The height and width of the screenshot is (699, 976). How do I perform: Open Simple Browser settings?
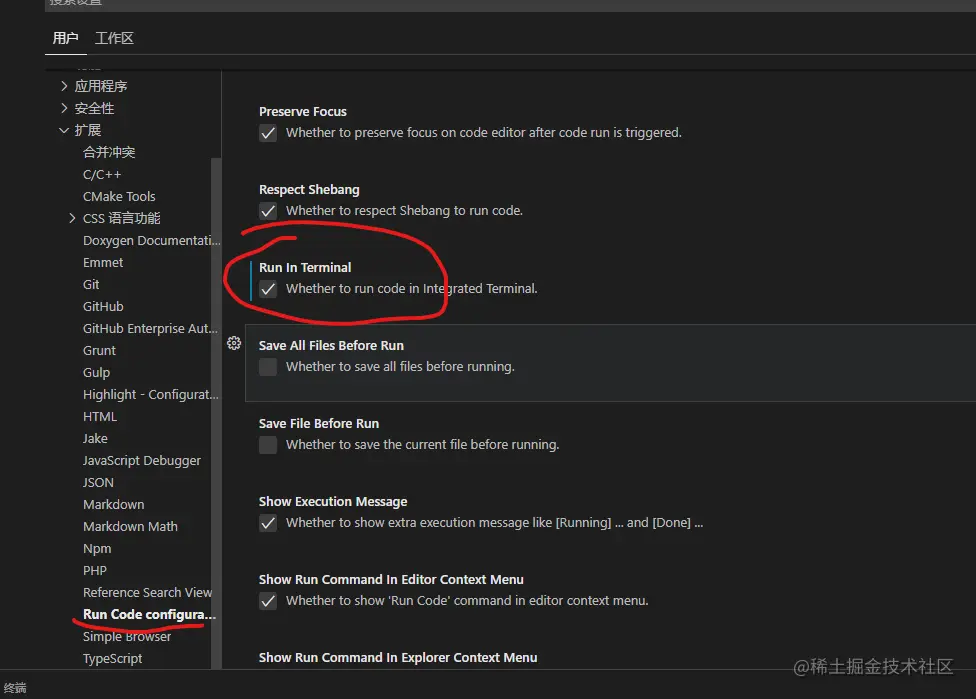click(126, 636)
